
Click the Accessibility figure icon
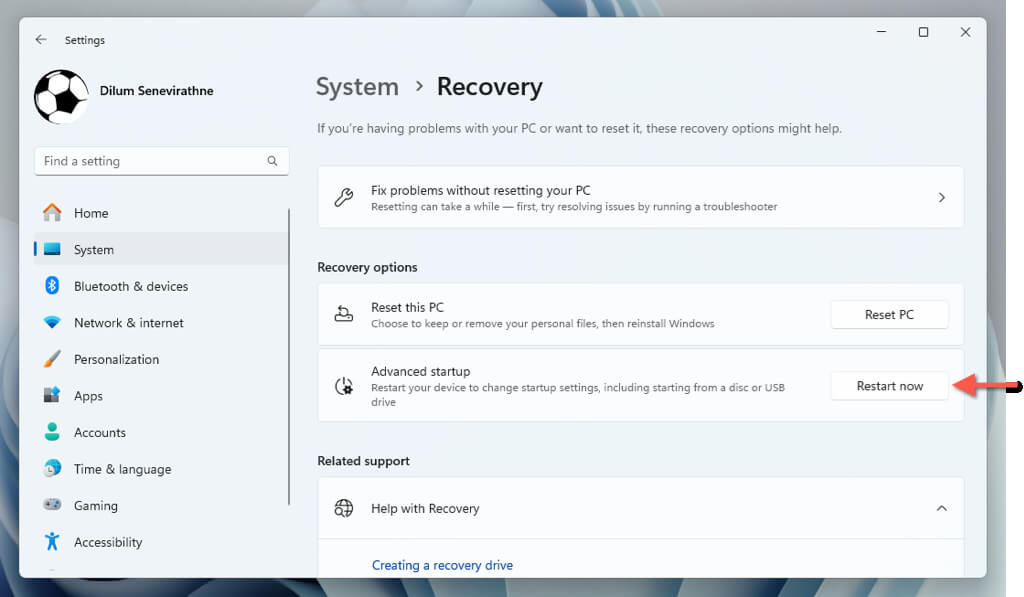(x=52, y=542)
